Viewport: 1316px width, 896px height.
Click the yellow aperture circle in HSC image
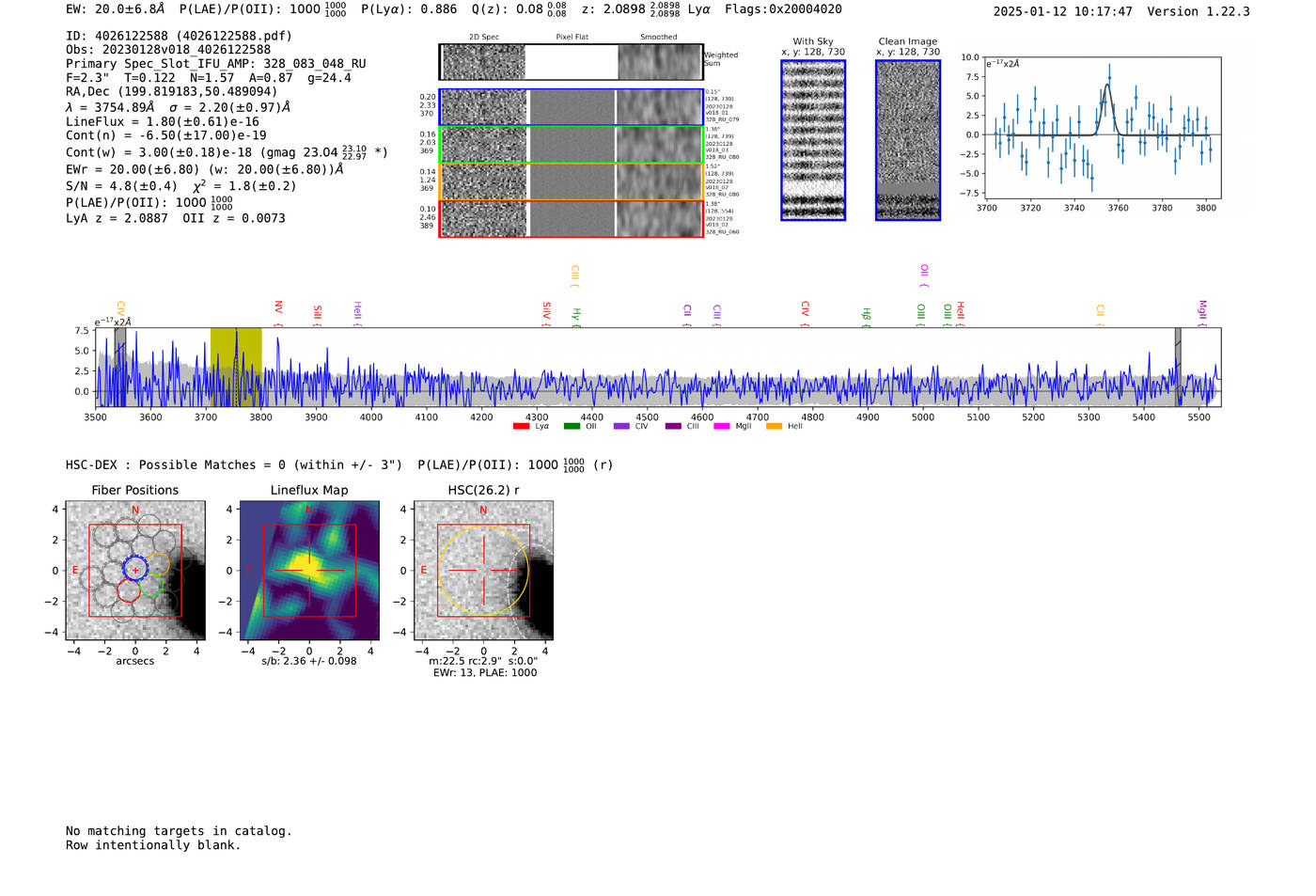click(x=483, y=571)
